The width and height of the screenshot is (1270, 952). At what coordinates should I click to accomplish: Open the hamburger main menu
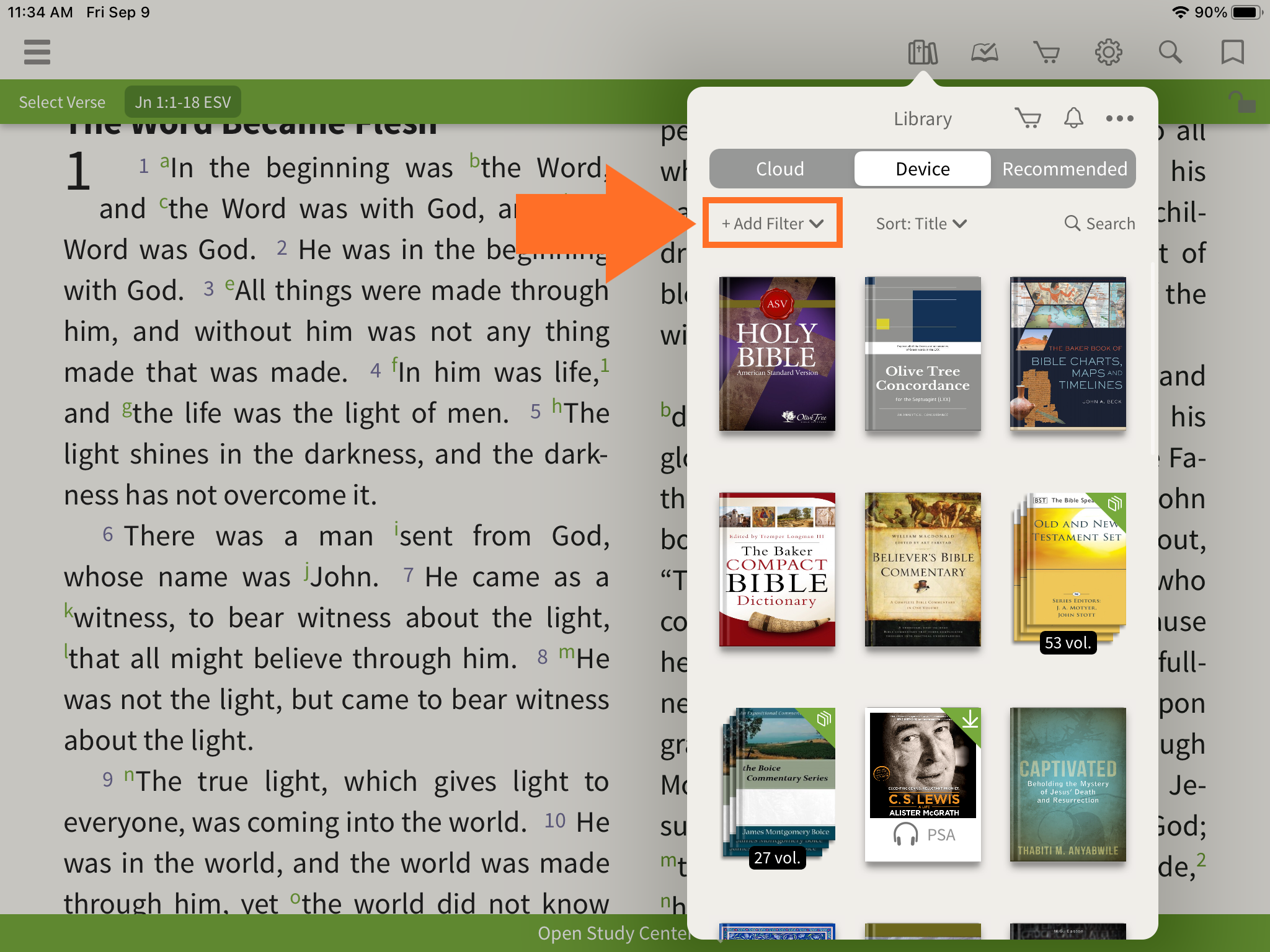pos(37,52)
